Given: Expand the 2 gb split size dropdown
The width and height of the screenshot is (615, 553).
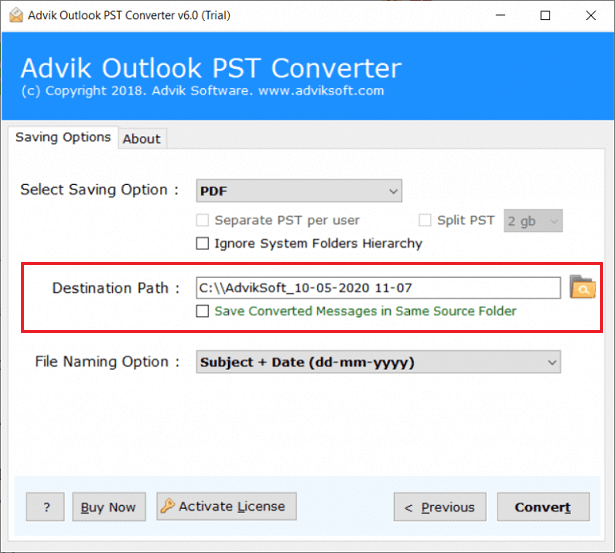Looking at the screenshot, I should (x=533, y=221).
